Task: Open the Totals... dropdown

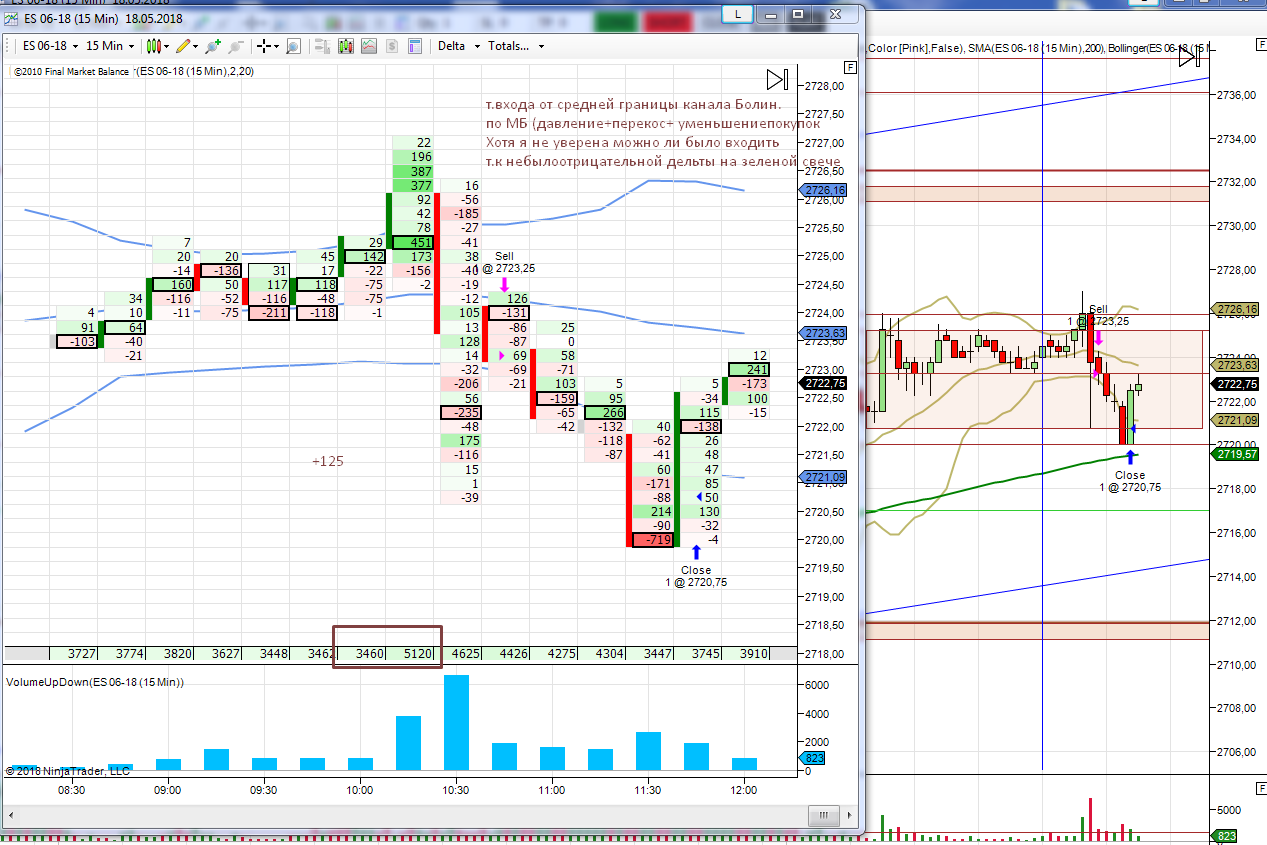Action: 516,46
